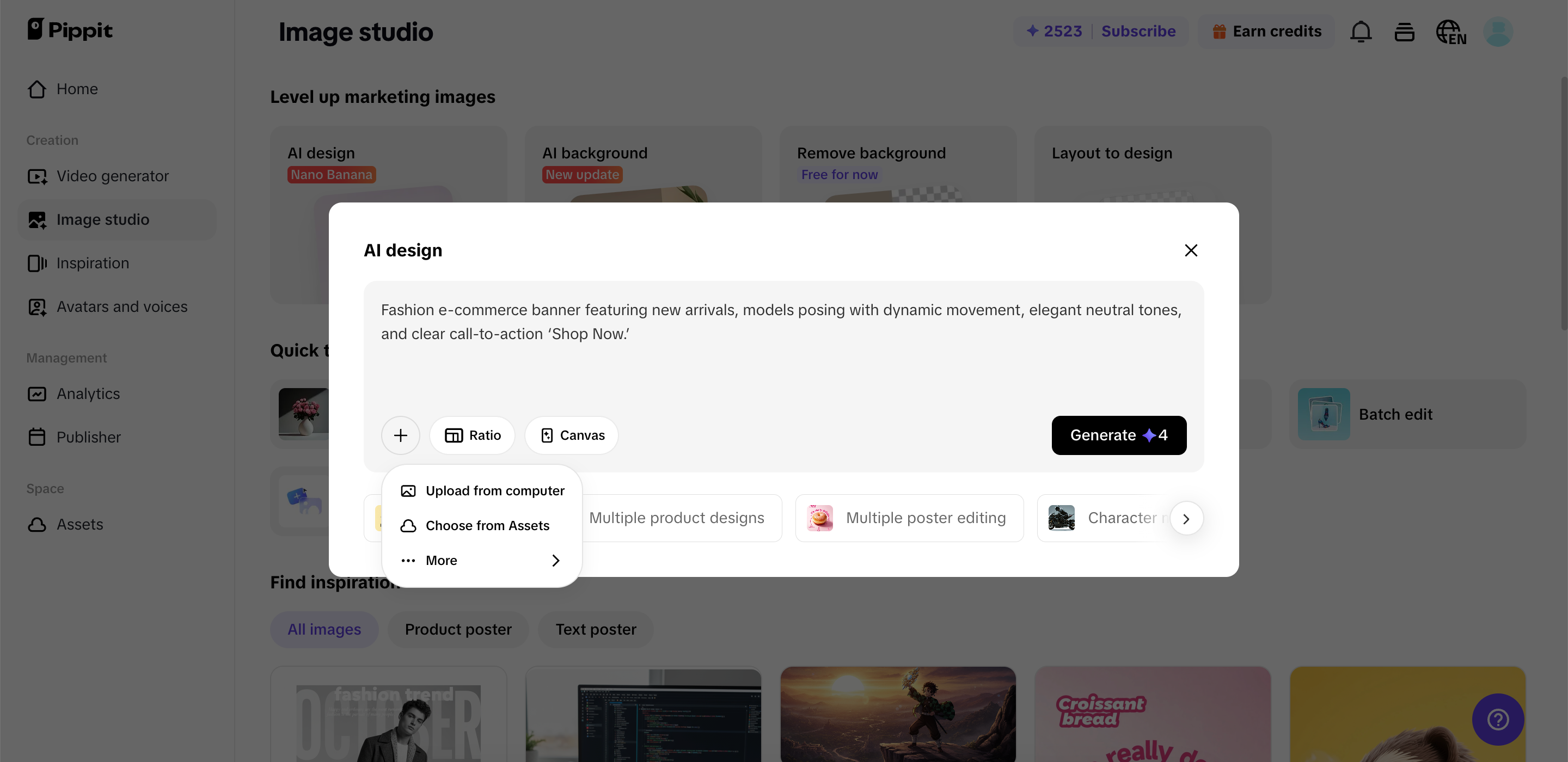Open the Ratio dropdown
Viewport: 1568px width, 762px height.
coord(473,435)
